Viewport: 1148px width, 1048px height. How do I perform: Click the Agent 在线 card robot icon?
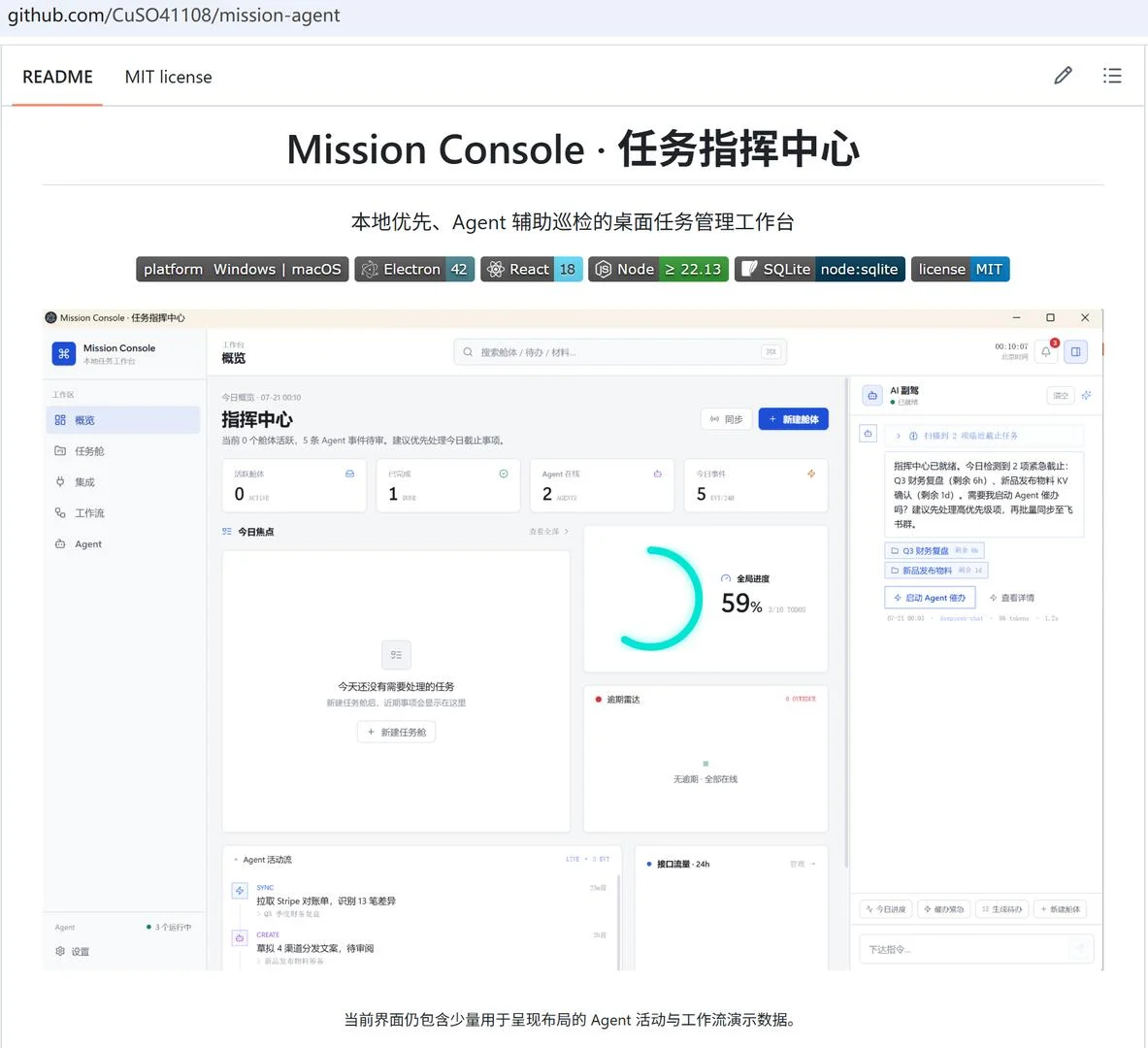[x=658, y=474]
